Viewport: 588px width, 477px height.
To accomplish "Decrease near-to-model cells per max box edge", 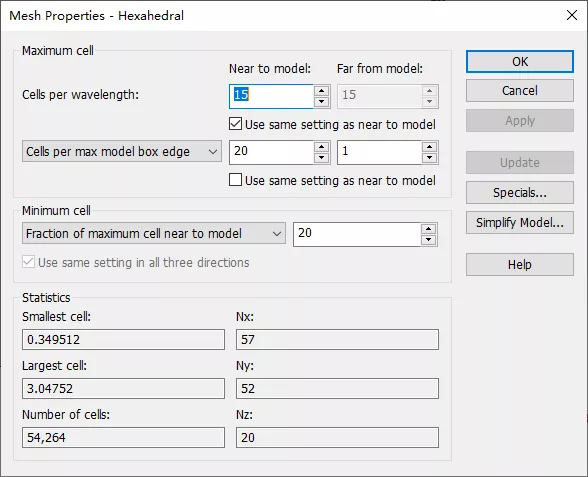I will 321,158.
